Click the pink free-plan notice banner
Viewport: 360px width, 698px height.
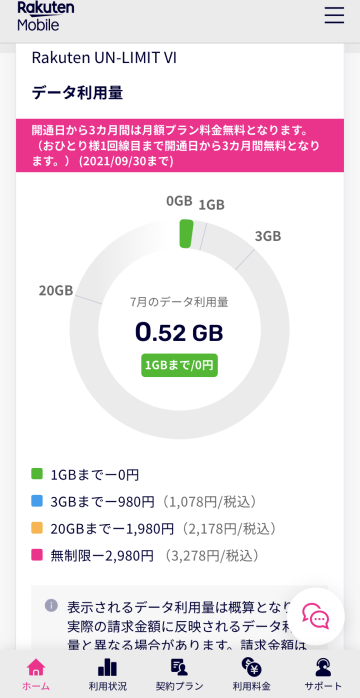coord(180,146)
